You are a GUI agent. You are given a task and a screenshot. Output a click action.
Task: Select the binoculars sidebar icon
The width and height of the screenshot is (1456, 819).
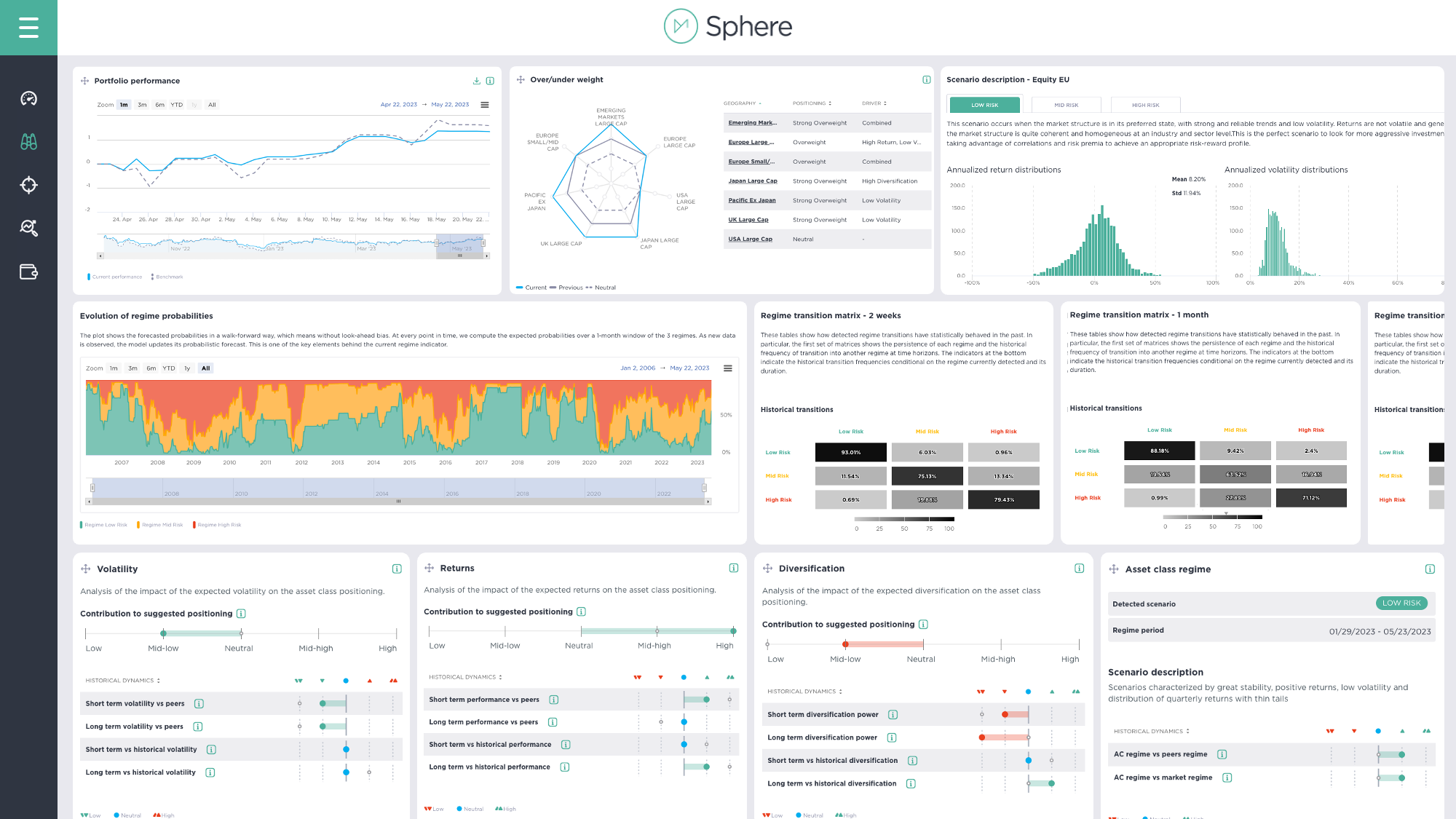click(28, 142)
